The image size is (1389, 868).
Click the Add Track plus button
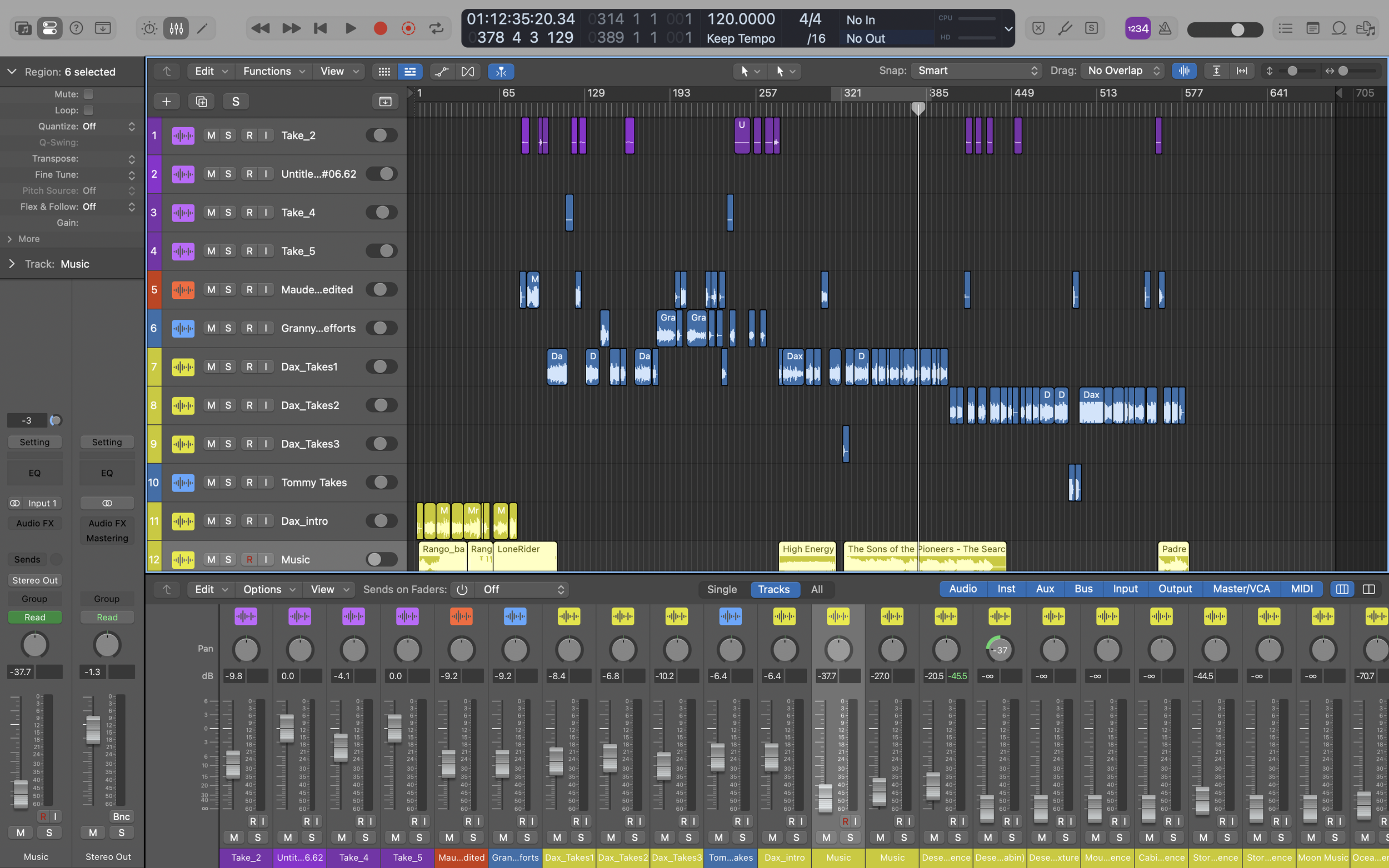click(167, 102)
